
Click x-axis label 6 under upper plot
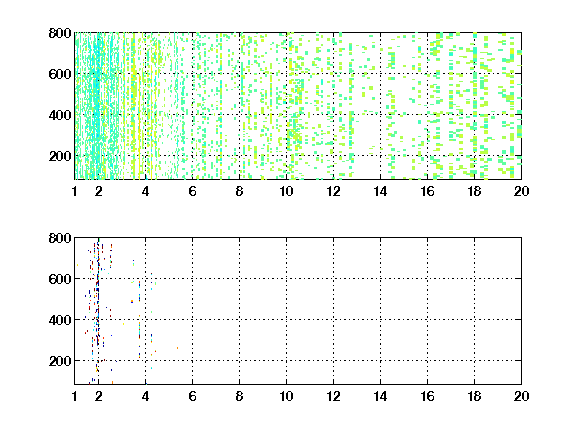(x=192, y=191)
